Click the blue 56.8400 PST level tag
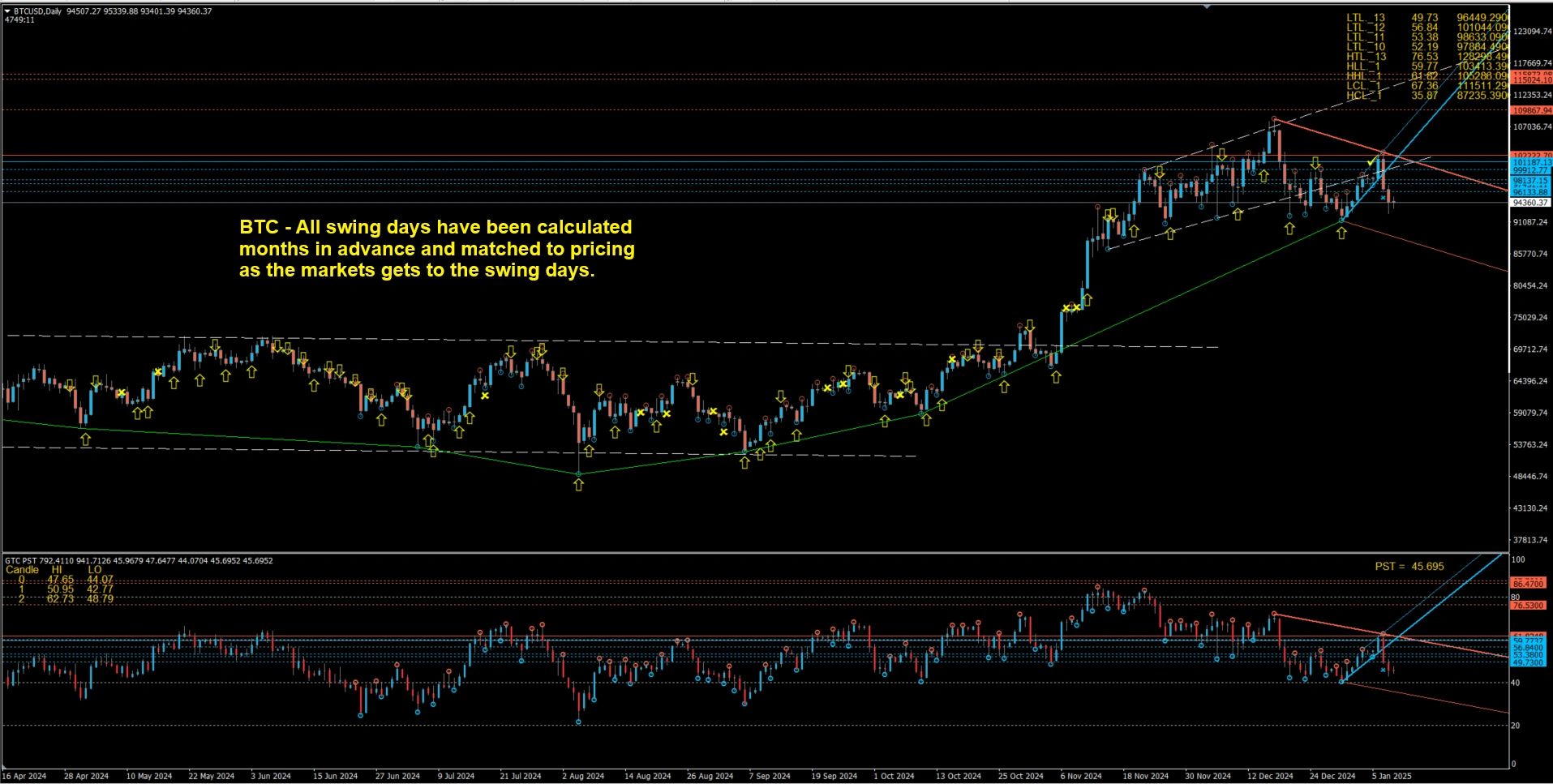The height and width of the screenshot is (784, 1553). tap(1529, 648)
